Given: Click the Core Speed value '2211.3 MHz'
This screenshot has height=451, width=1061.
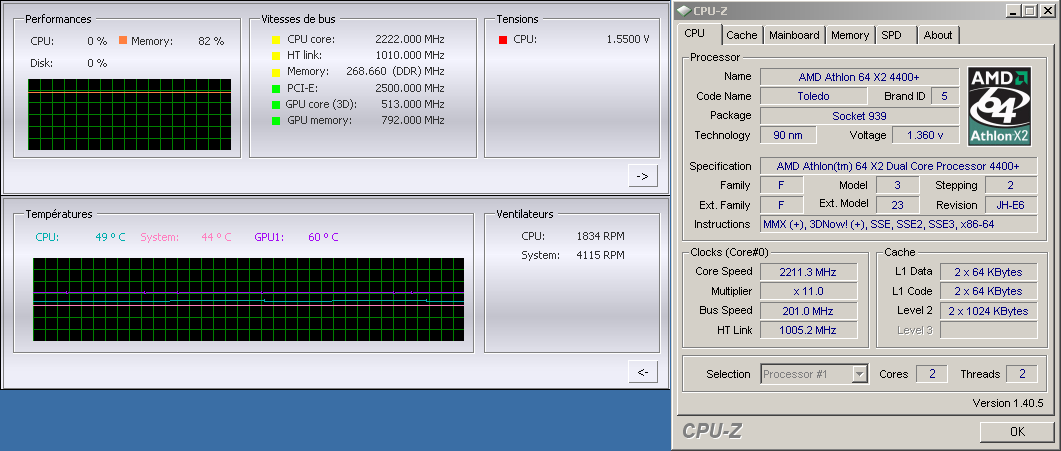Looking at the screenshot, I should [x=808, y=272].
